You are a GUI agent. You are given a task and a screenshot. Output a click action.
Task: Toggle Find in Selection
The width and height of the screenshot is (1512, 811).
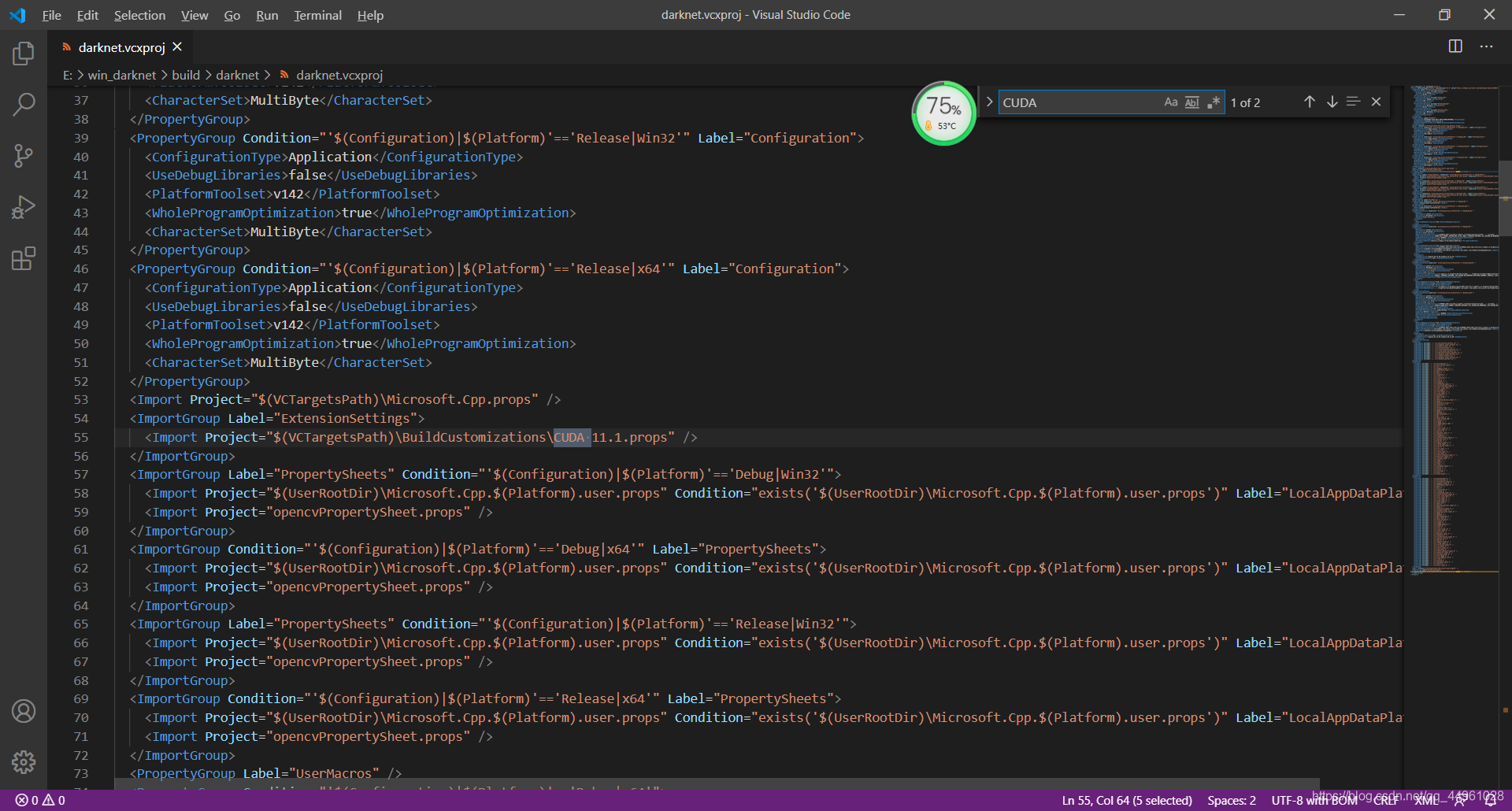[x=1354, y=102]
